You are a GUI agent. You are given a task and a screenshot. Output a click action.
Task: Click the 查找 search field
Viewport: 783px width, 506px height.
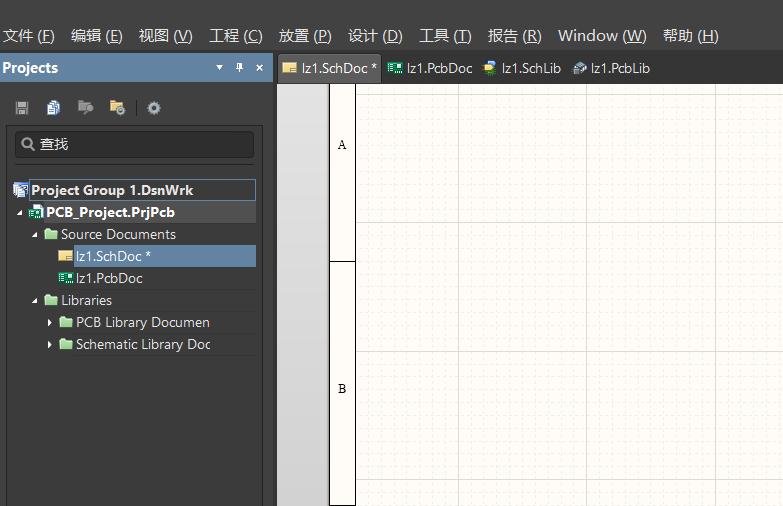click(134, 144)
